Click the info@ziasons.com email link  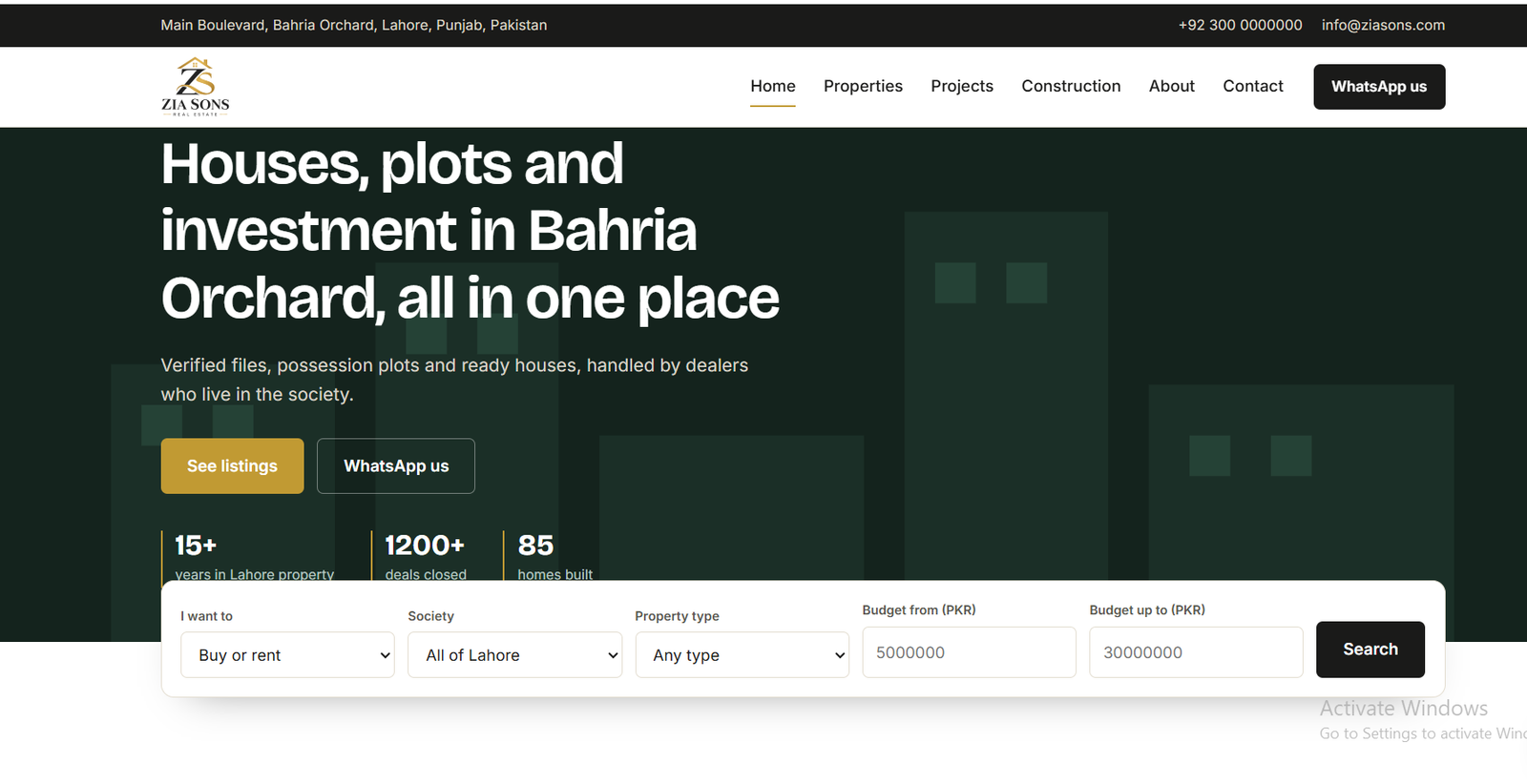[x=1383, y=25]
